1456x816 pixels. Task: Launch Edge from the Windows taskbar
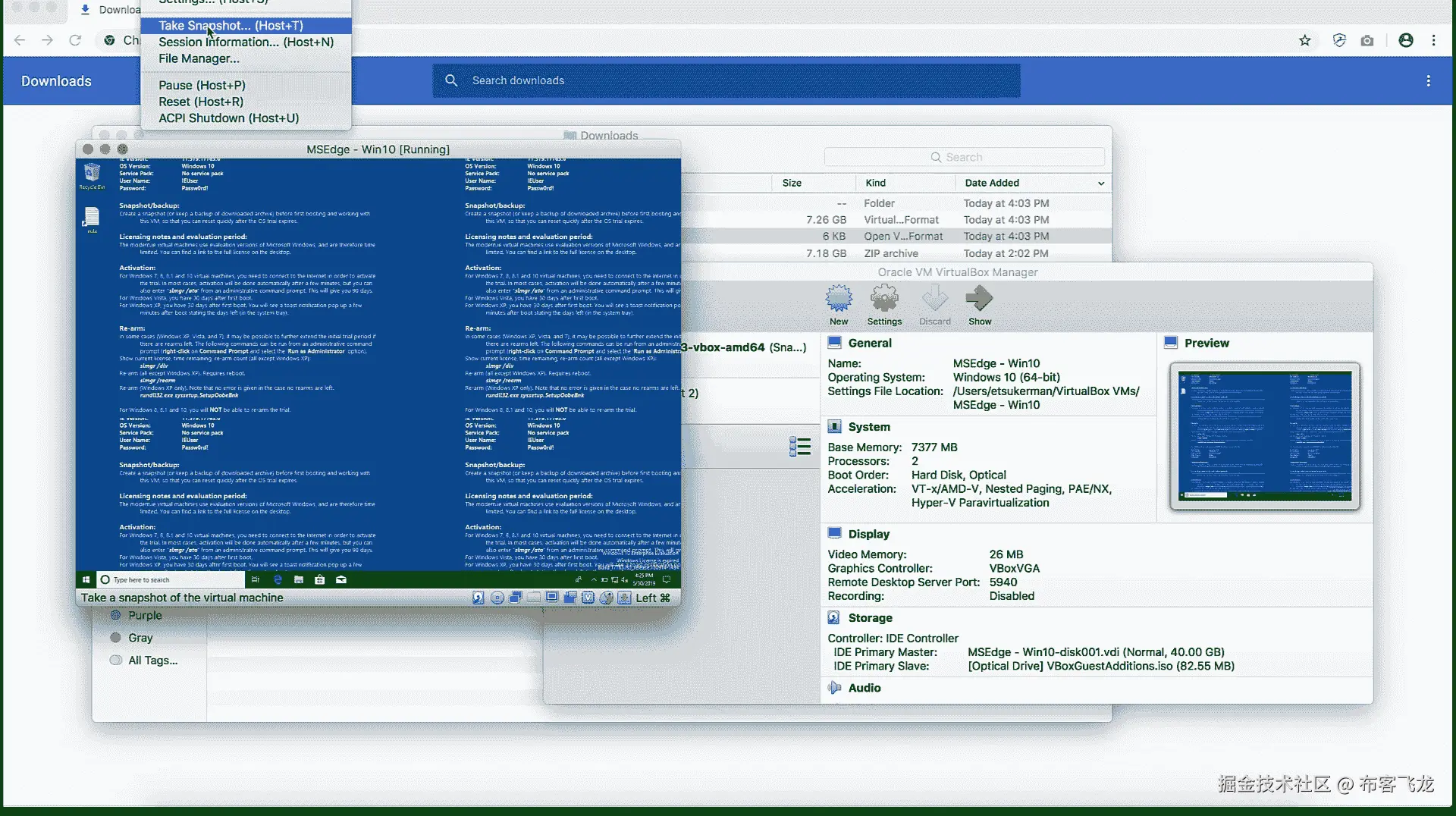[278, 580]
